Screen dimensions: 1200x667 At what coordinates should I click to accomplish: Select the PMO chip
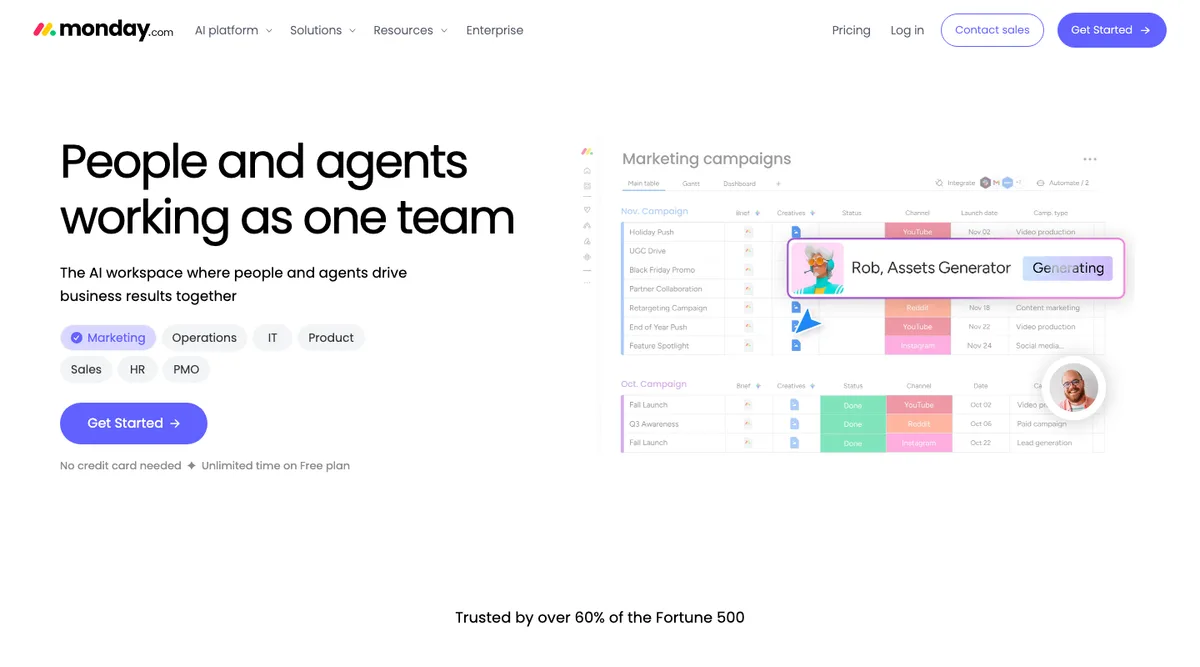coord(186,370)
